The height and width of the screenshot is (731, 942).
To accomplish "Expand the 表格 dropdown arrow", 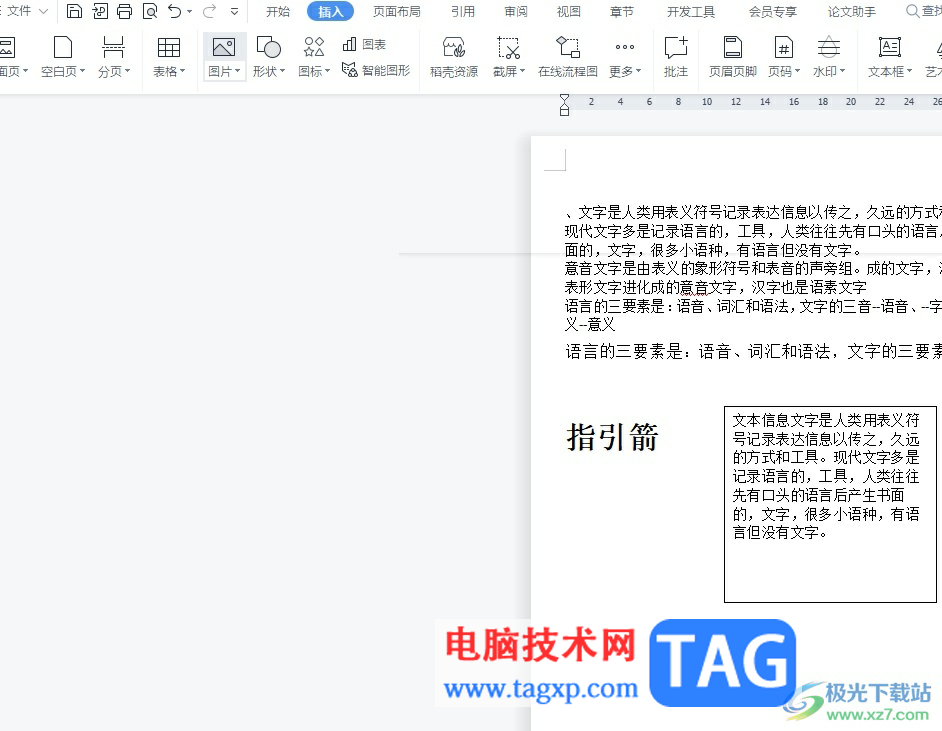I will pos(183,71).
